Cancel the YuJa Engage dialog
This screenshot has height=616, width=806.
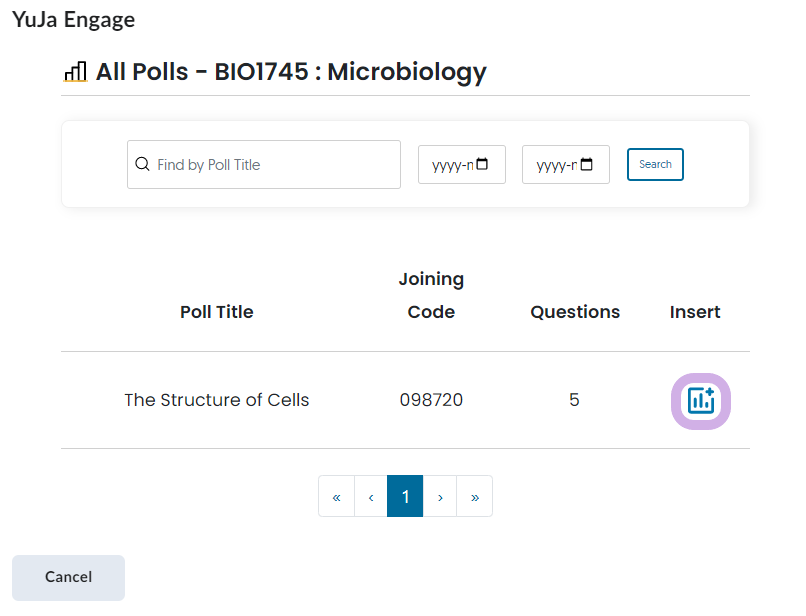[x=68, y=577]
